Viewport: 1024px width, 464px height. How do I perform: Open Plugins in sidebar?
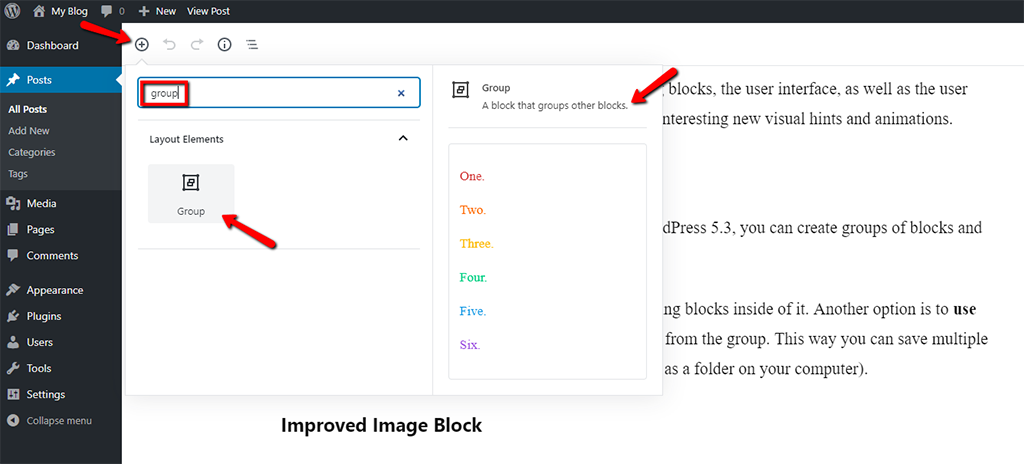click(x=61, y=316)
